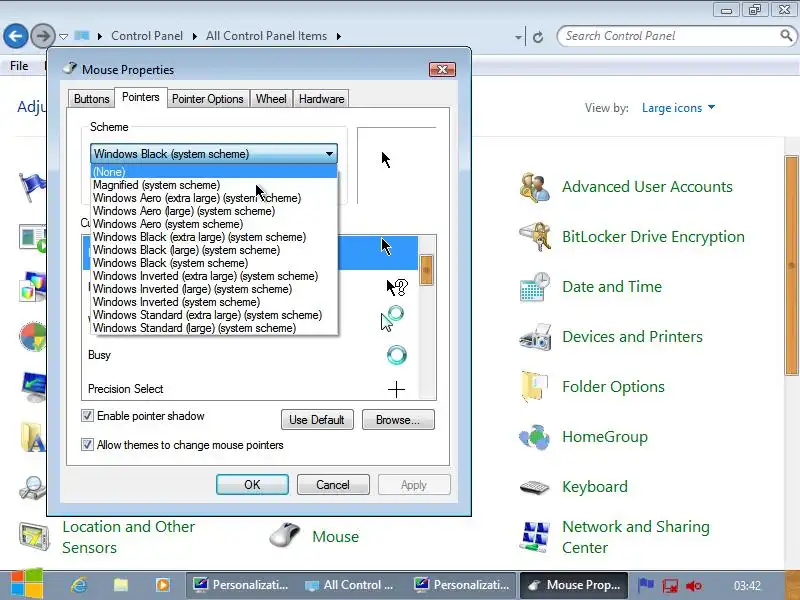Click the Windows Start button
This screenshot has height=600, width=800.
coord(26,584)
